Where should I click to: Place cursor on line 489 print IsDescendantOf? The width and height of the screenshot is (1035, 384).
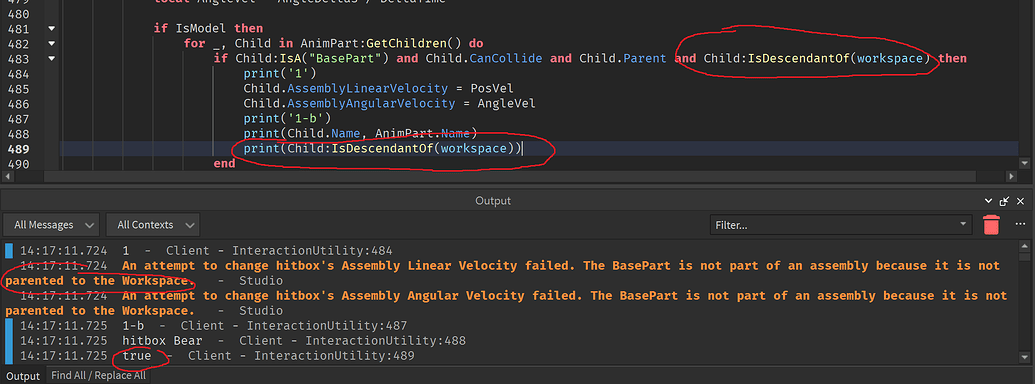pos(383,148)
